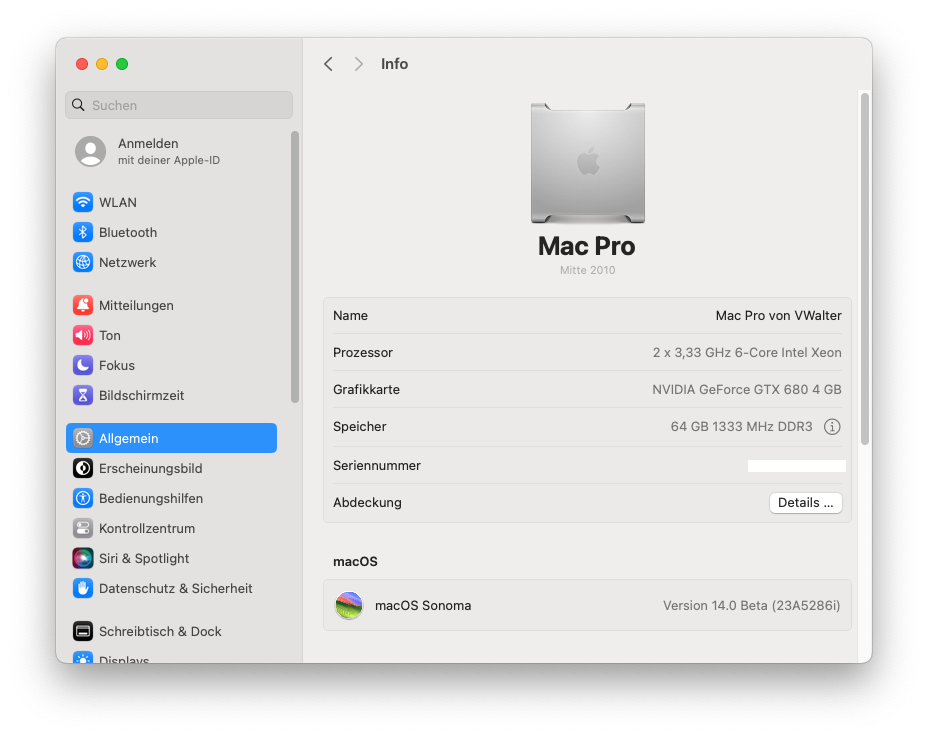Click the Abdeckung label
The height and width of the screenshot is (737, 928).
click(x=367, y=503)
